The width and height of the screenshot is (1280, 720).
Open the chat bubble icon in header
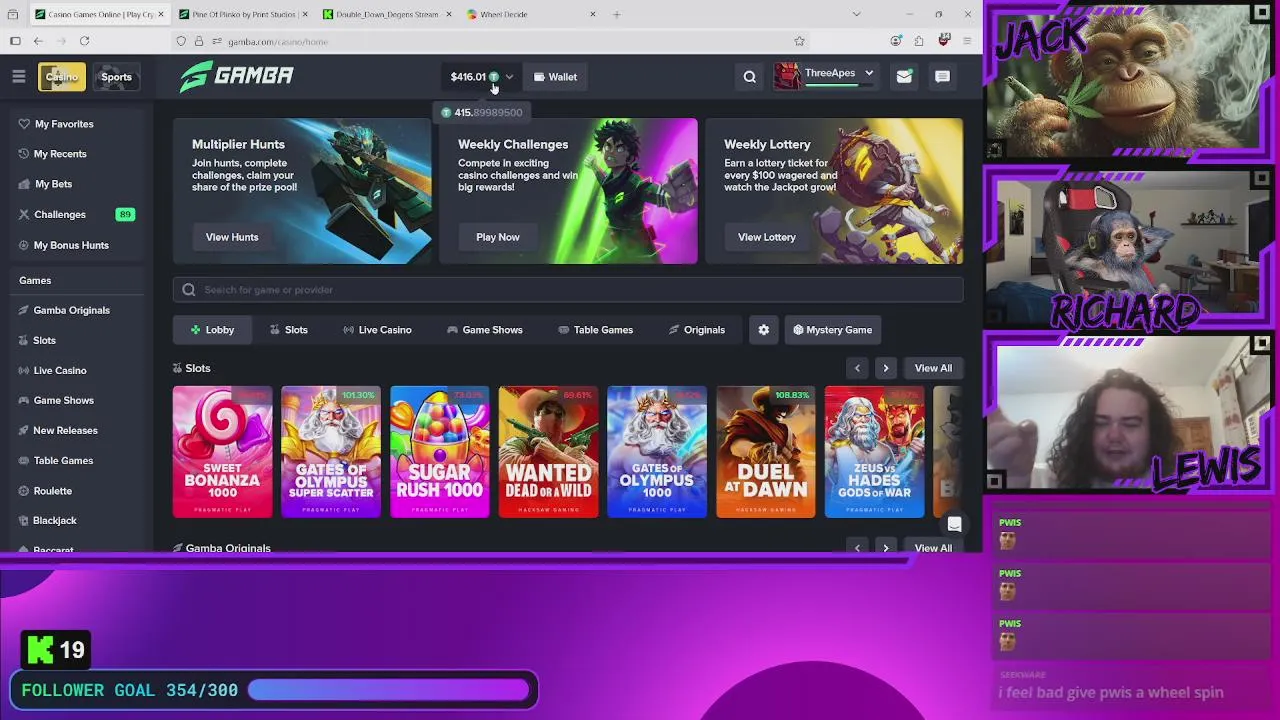click(942, 77)
